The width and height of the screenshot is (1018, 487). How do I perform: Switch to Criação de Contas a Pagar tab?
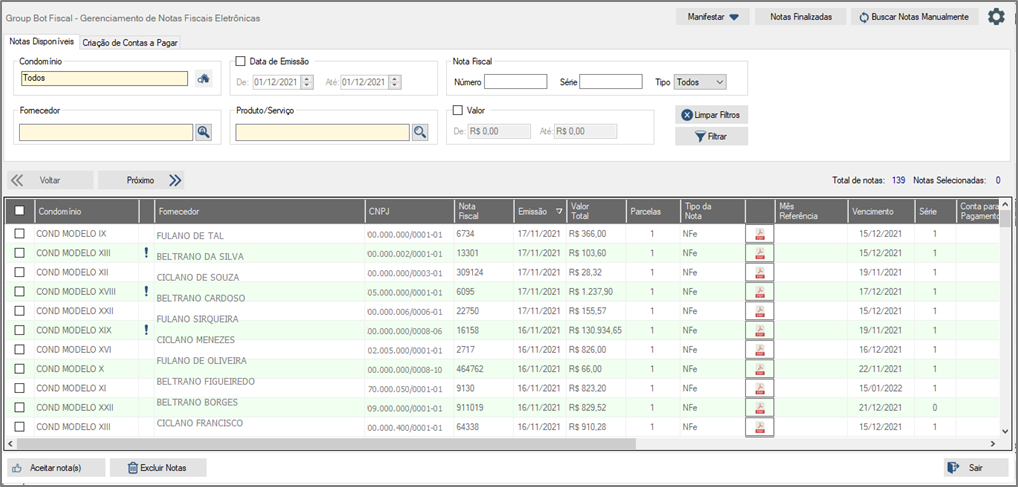130,43
